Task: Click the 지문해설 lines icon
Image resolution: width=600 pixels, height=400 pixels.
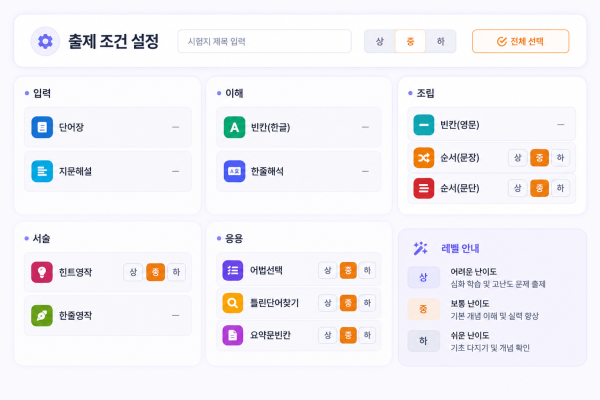Action: tap(42, 171)
